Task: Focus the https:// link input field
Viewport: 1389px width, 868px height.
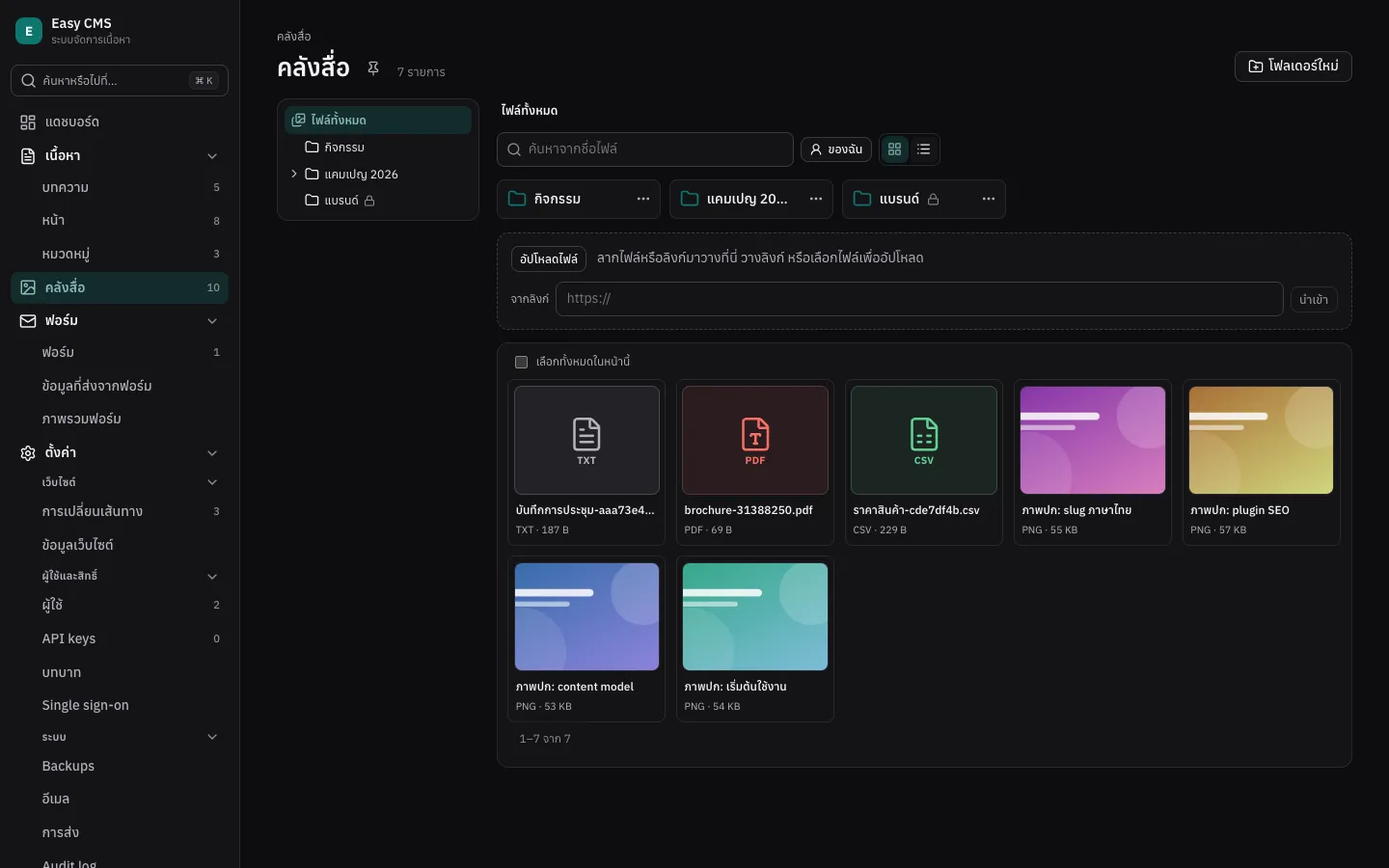Action: (x=919, y=299)
